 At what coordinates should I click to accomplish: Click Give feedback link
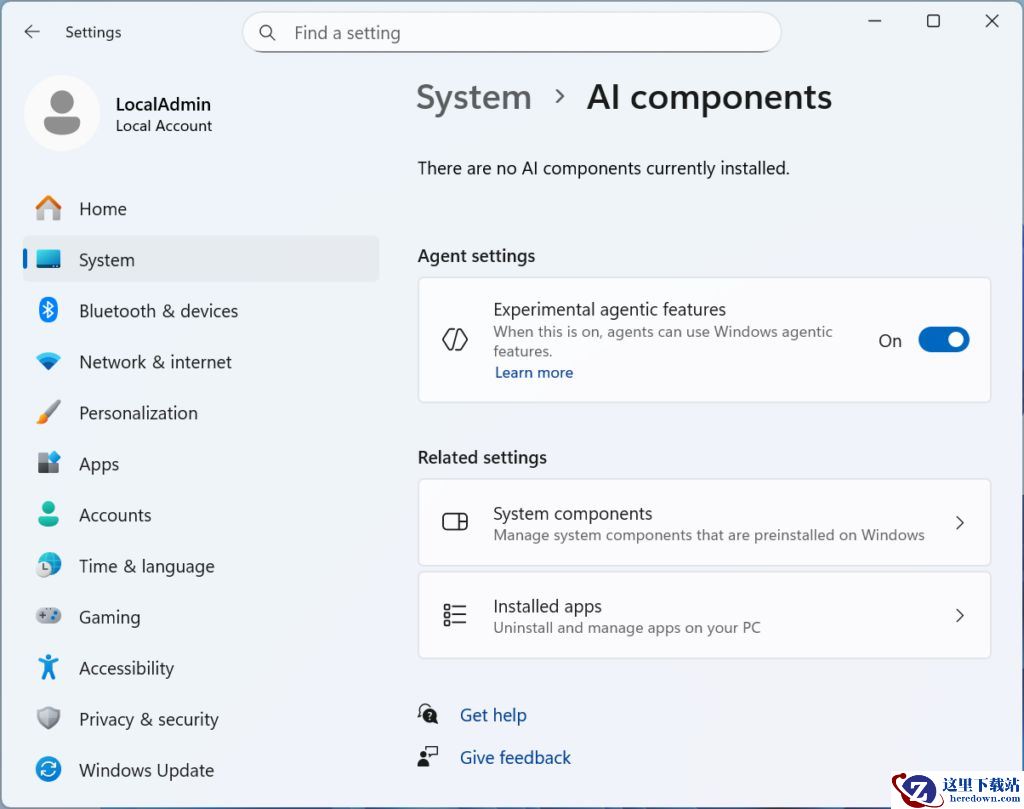point(515,758)
